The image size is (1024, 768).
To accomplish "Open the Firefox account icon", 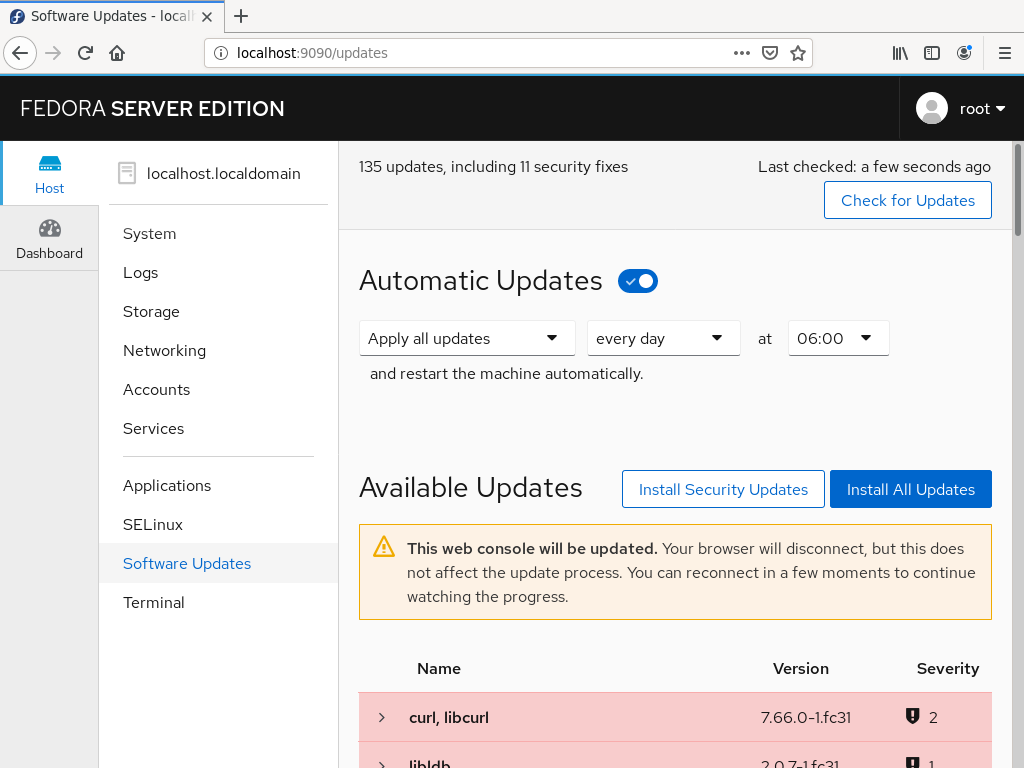I will click(964, 53).
